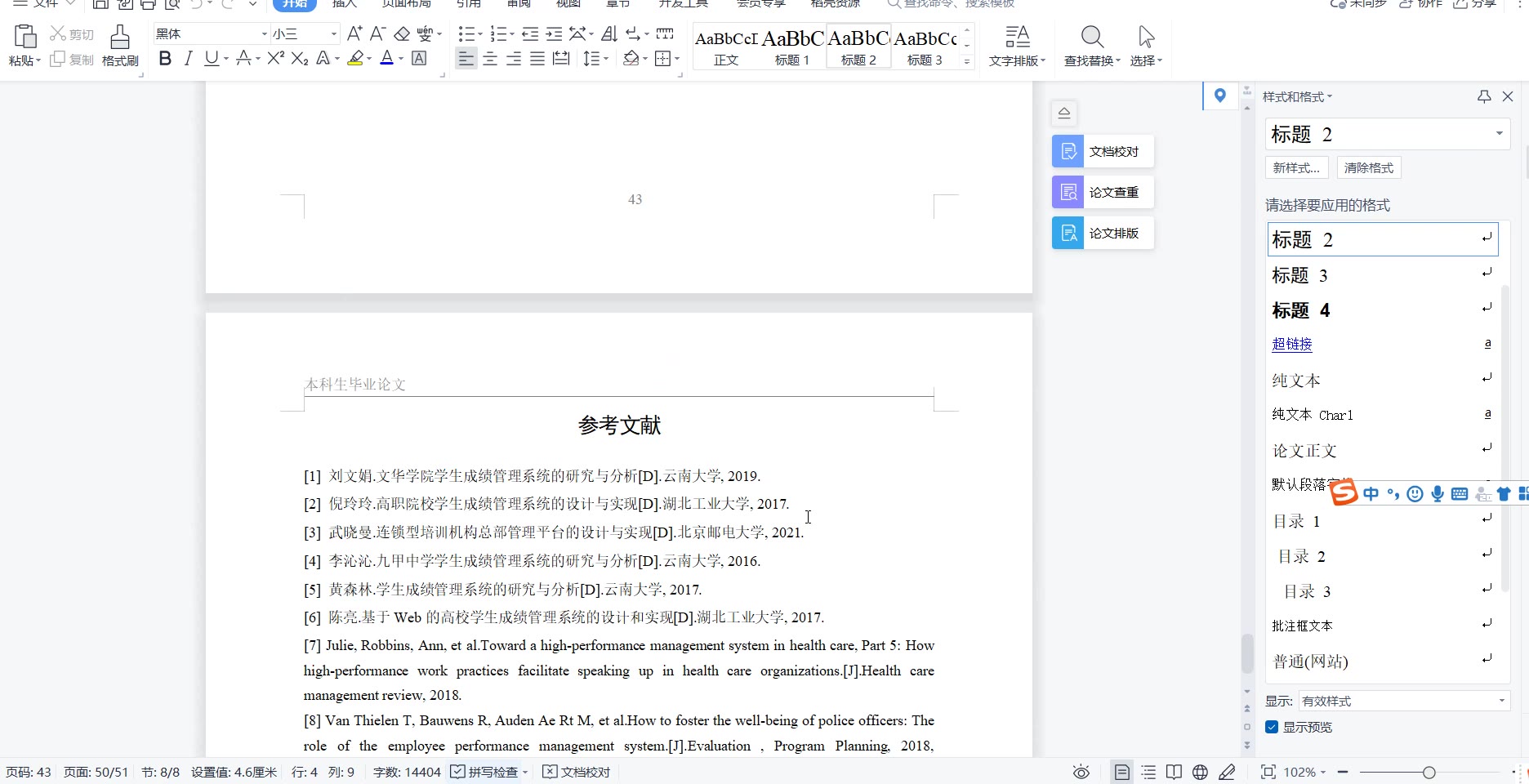The height and width of the screenshot is (784, 1529).
Task: Open the current style 标题 2 dropdown
Action: (x=1499, y=134)
